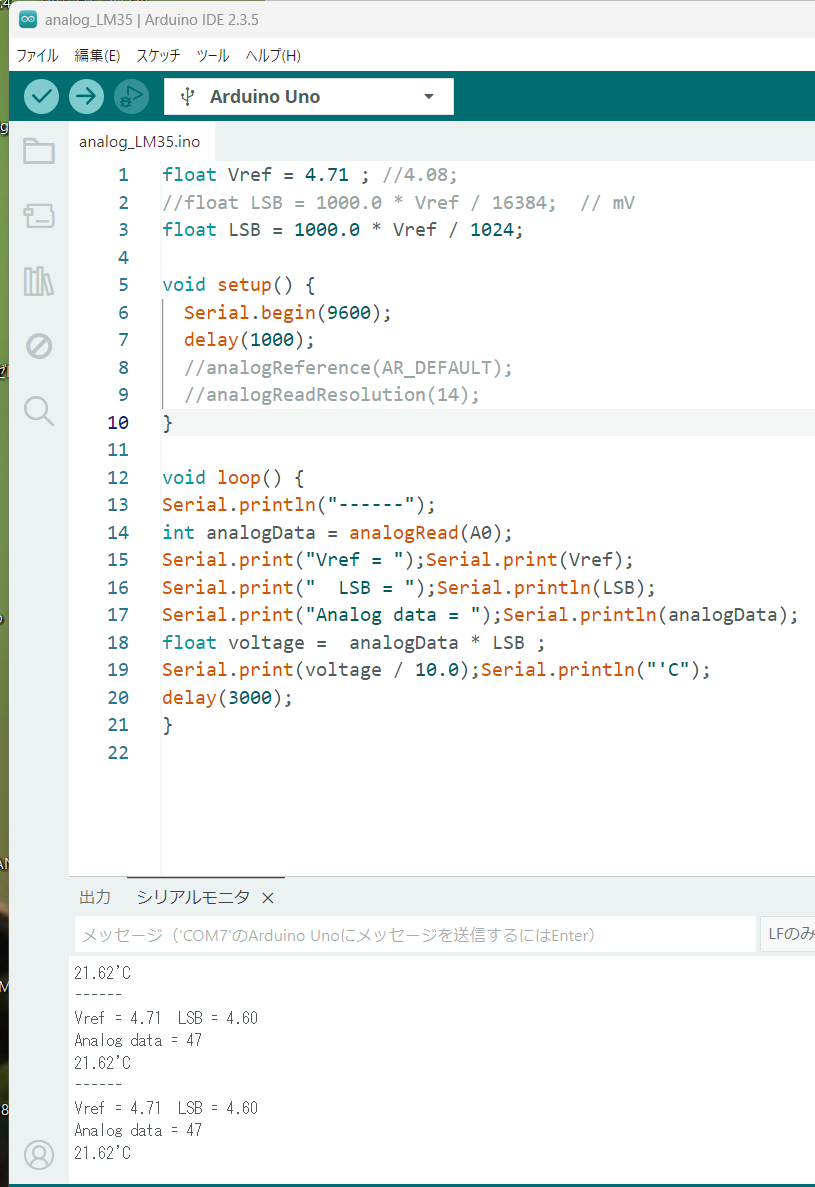Click 'Serial.println(analogData);' on line 17
The width and height of the screenshot is (815, 1187).
coord(650,615)
